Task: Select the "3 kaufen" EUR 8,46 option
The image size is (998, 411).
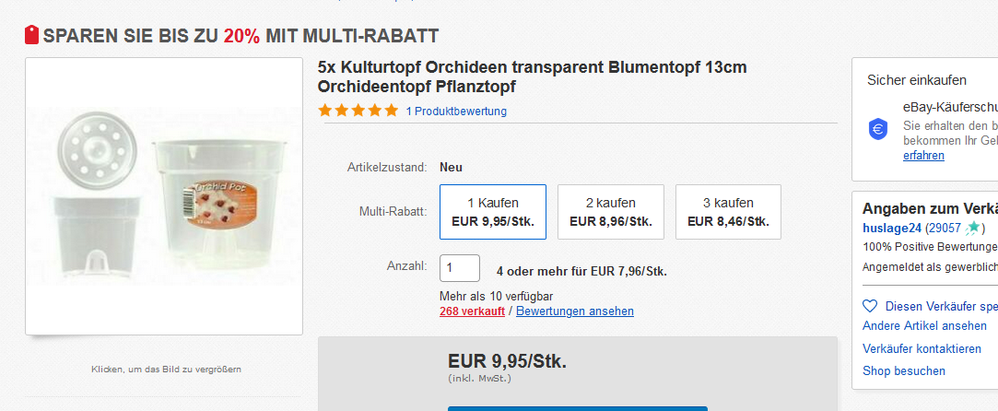Action: click(728, 212)
